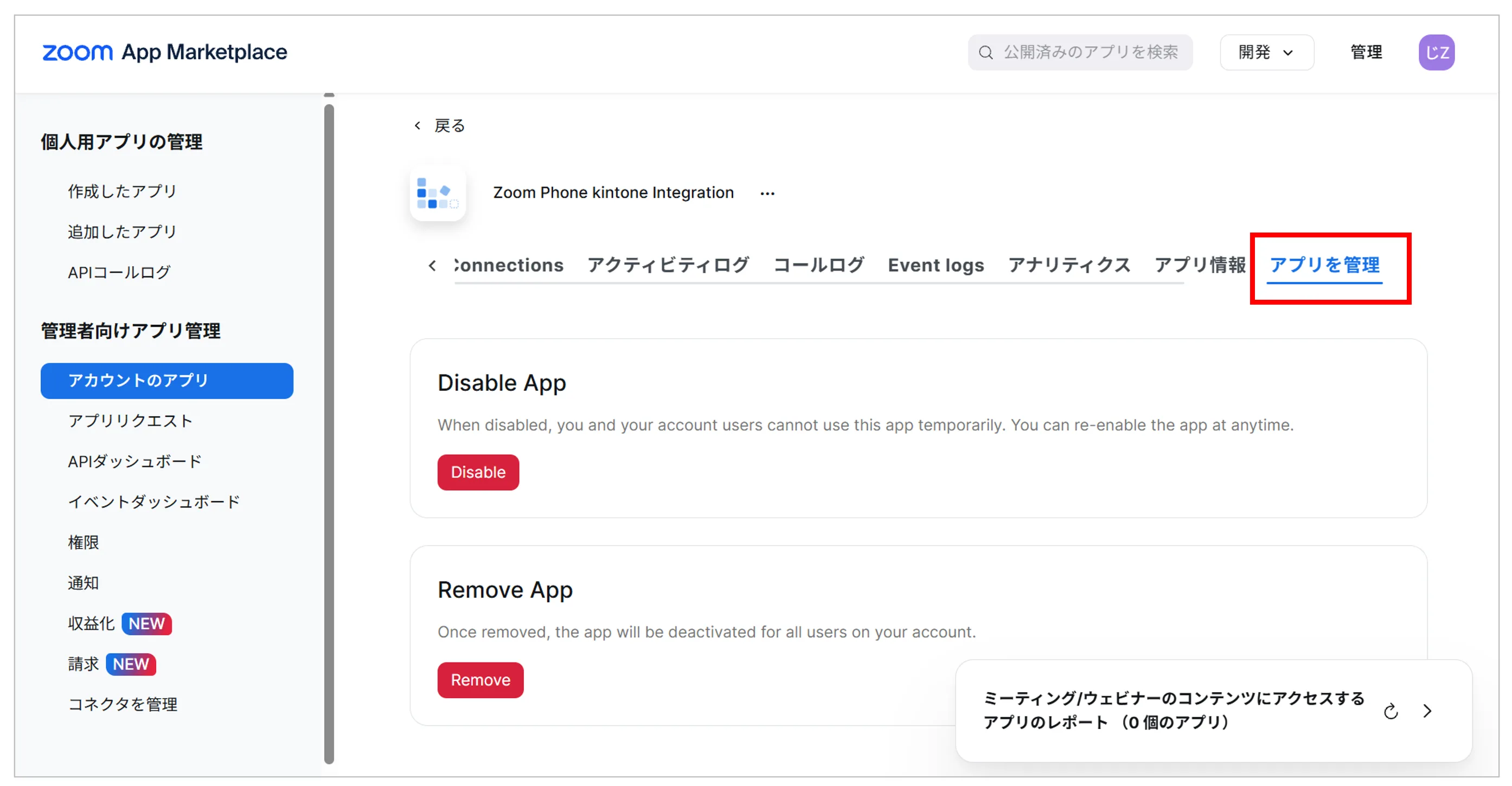Click the red Remove button
Screen dimensions: 1512x786
[x=480, y=680]
